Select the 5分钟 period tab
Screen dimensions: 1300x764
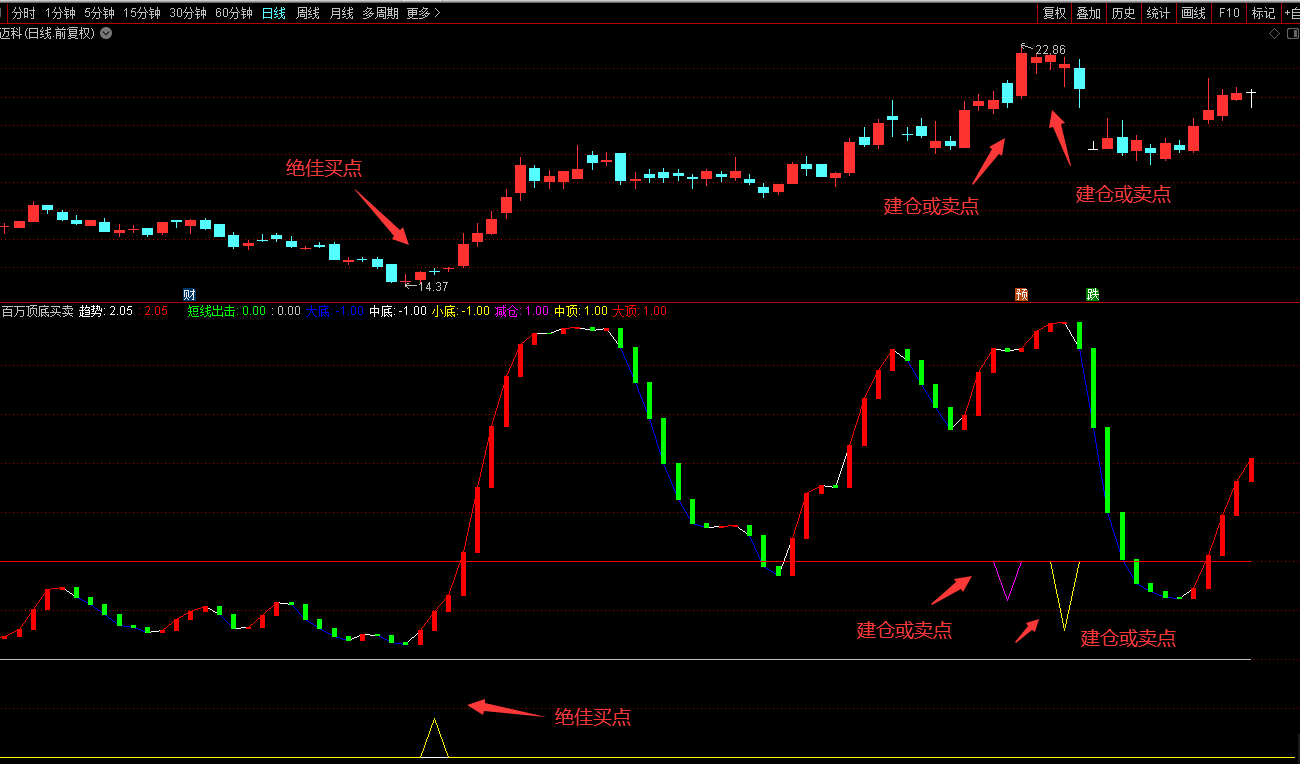(x=99, y=13)
